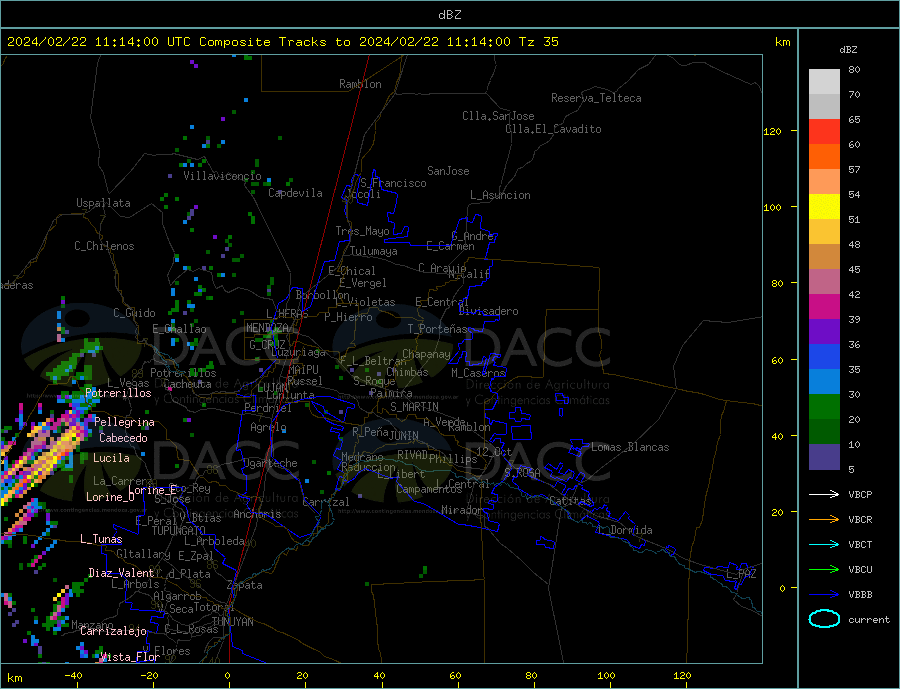Click the -40 km horizontal axis tick
Viewport: 900px width, 689px height.
[73, 676]
